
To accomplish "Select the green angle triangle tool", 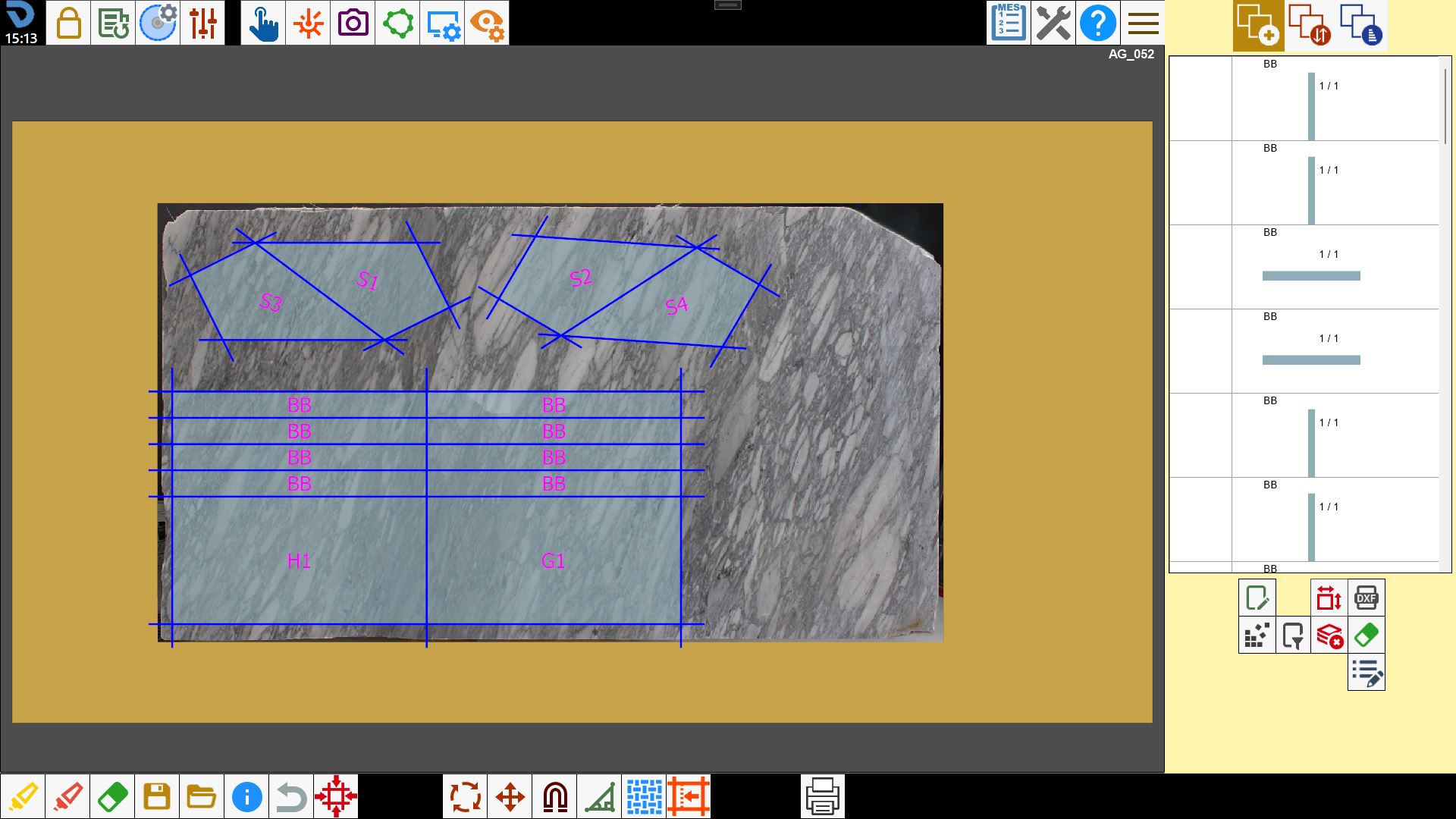I will pyautogui.click(x=599, y=796).
